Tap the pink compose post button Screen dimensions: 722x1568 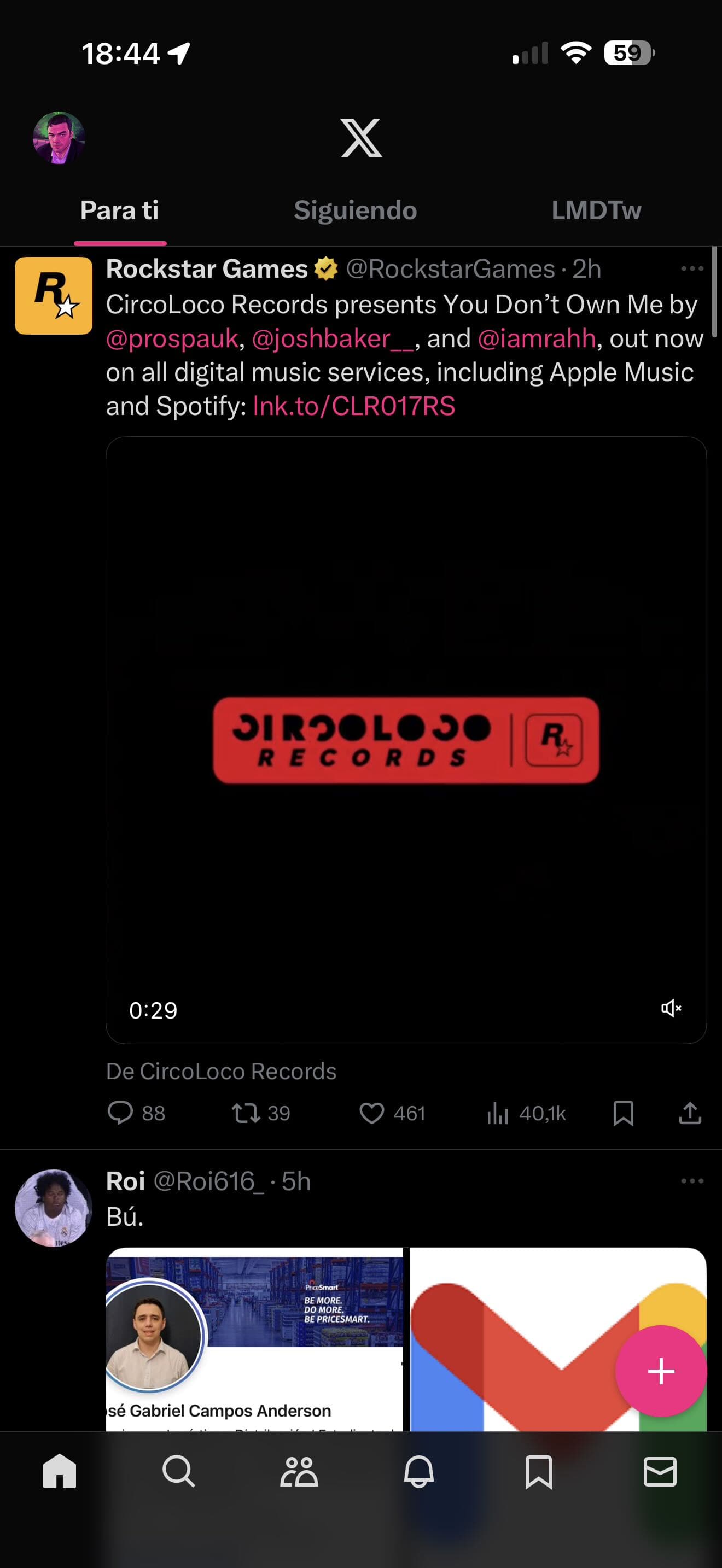point(661,1371)
